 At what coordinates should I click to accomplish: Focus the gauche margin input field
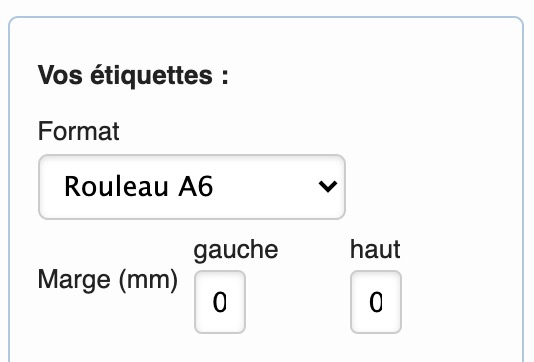click(220, 302)
